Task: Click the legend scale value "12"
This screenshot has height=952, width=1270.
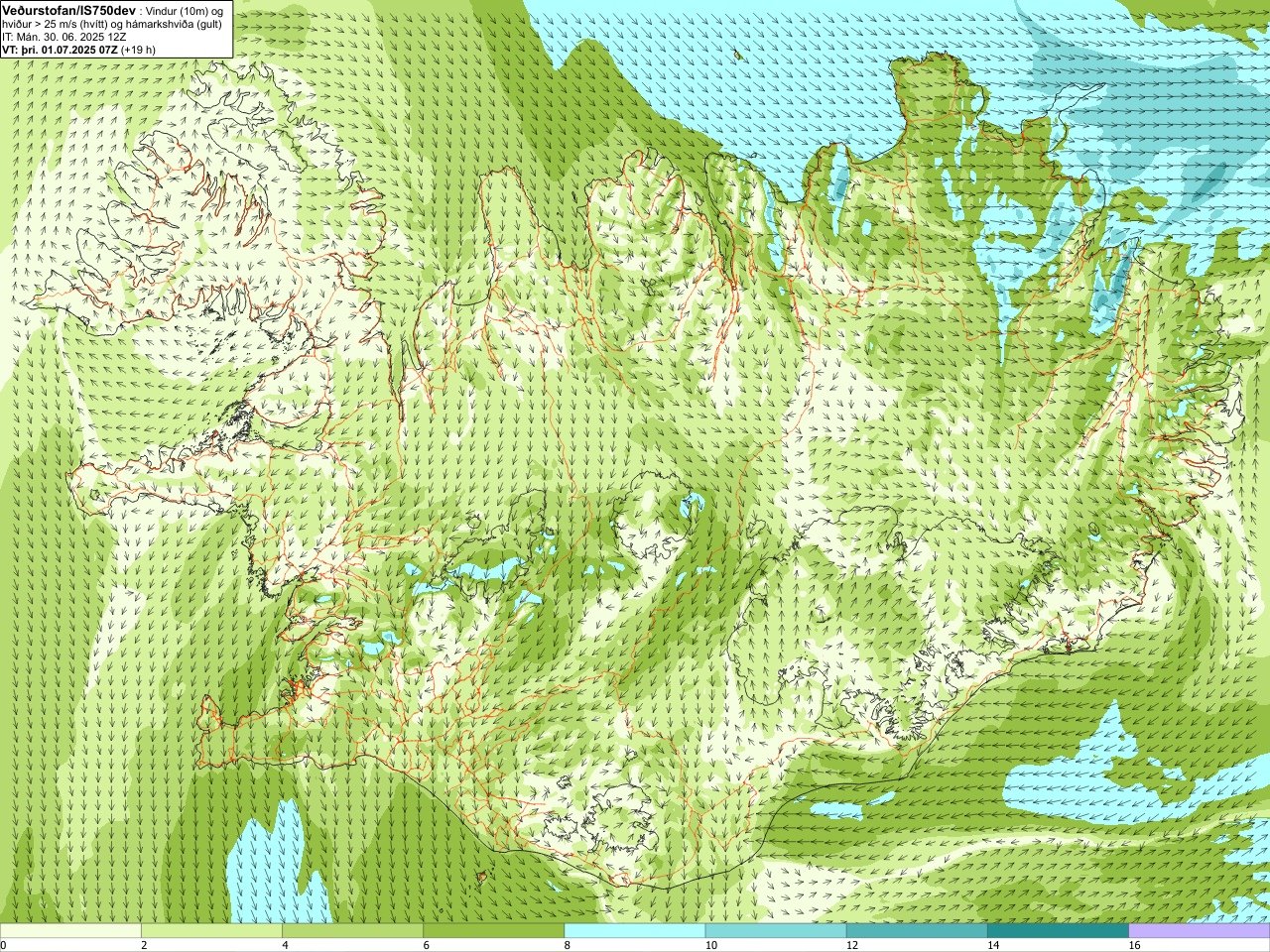Action: click(x=851, y=945)
